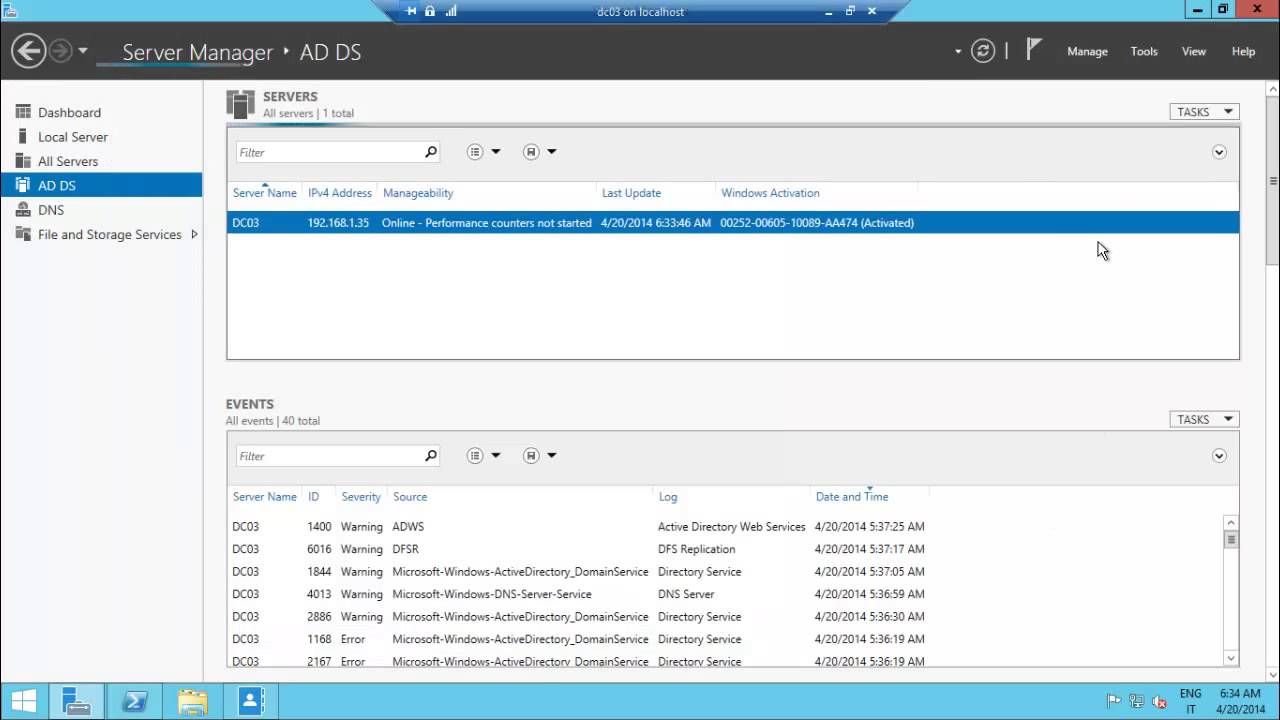Launch PowerShell from the taskbar
This screenshot has width=1280, height=720.
135,701
